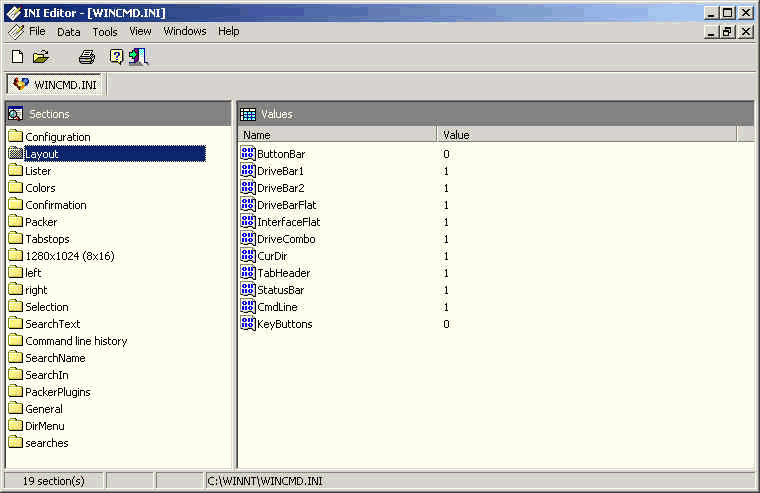Viewport: 760px width, 493px height.
Task: Select the Command line history section
Action: click(x=76, y=341)
